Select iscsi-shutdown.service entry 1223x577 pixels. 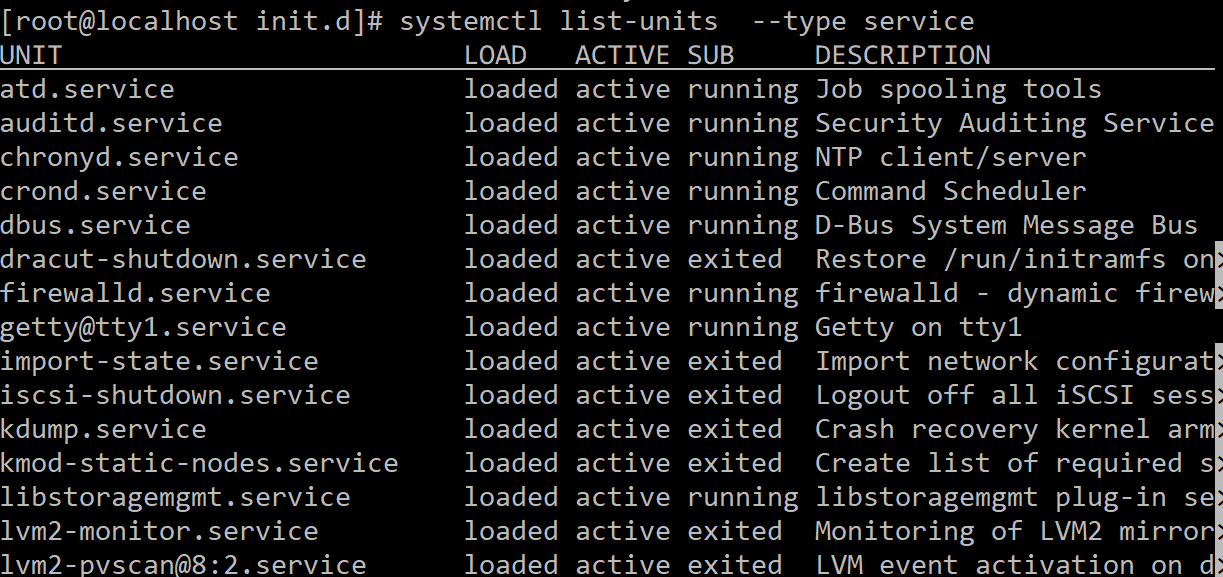(175, 396)
